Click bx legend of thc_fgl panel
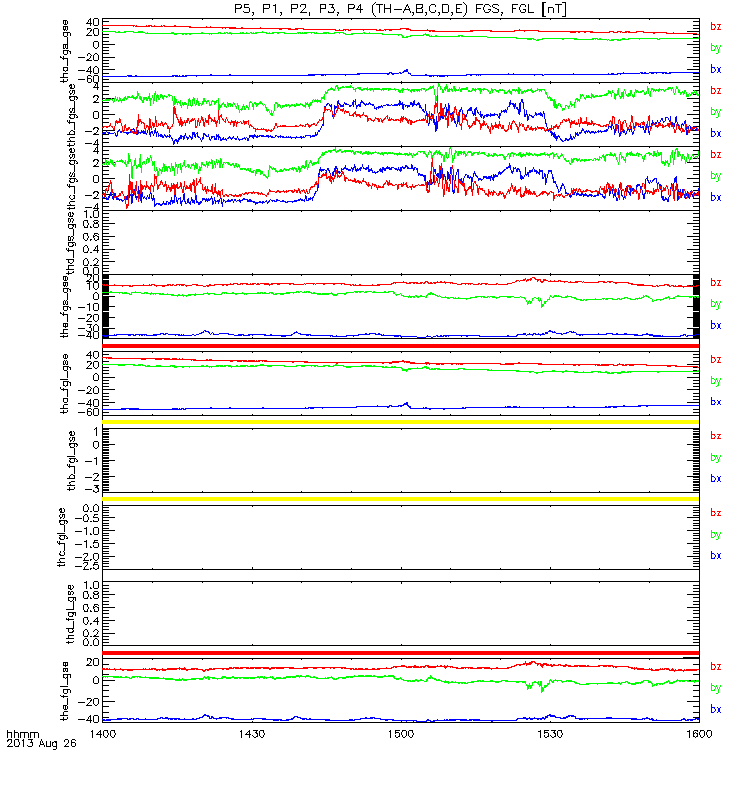This screenshot has width=750, height=800. [x=716, y=556]
